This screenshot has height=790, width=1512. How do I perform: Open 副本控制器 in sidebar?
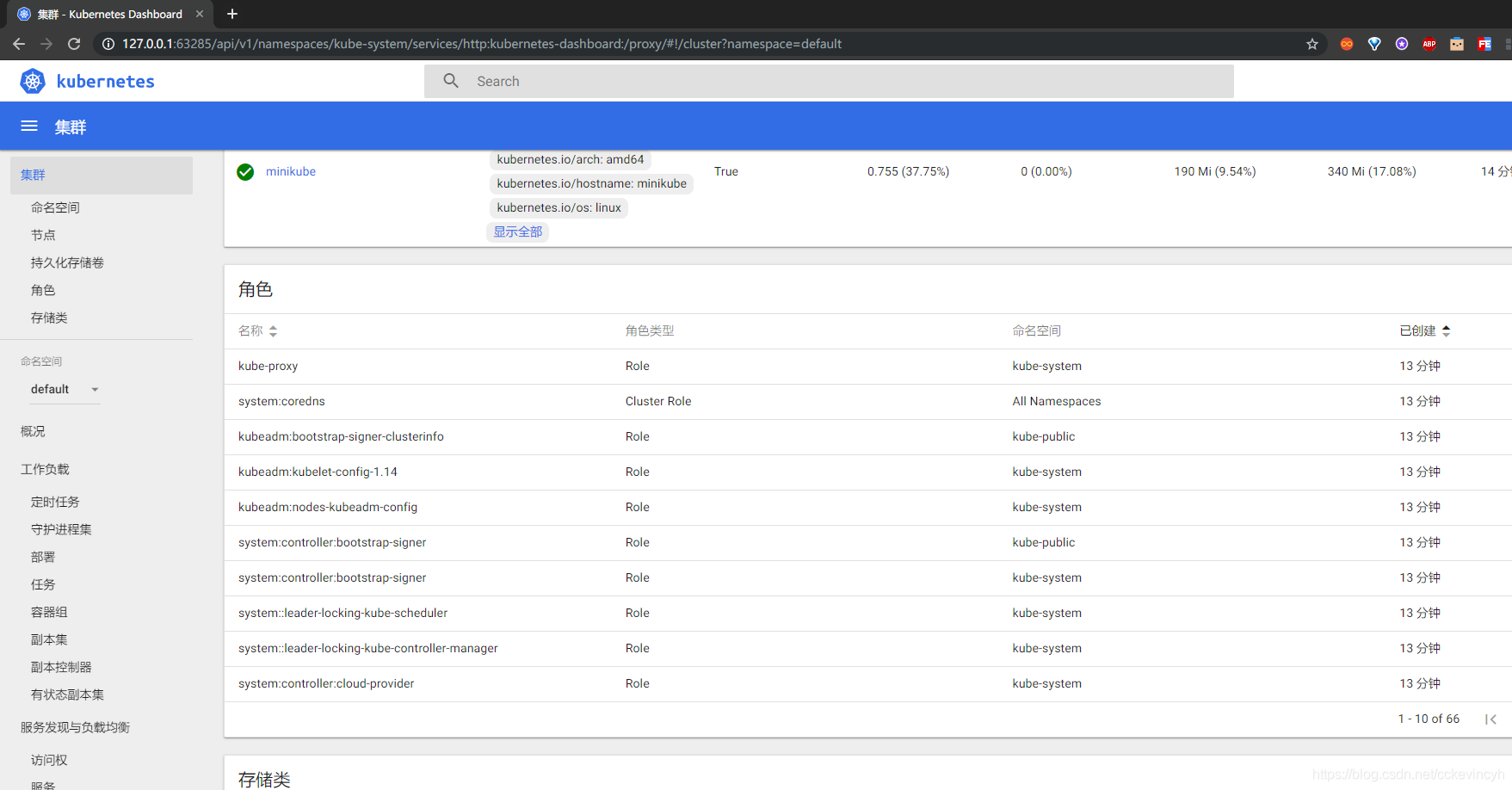click(61, 667)
